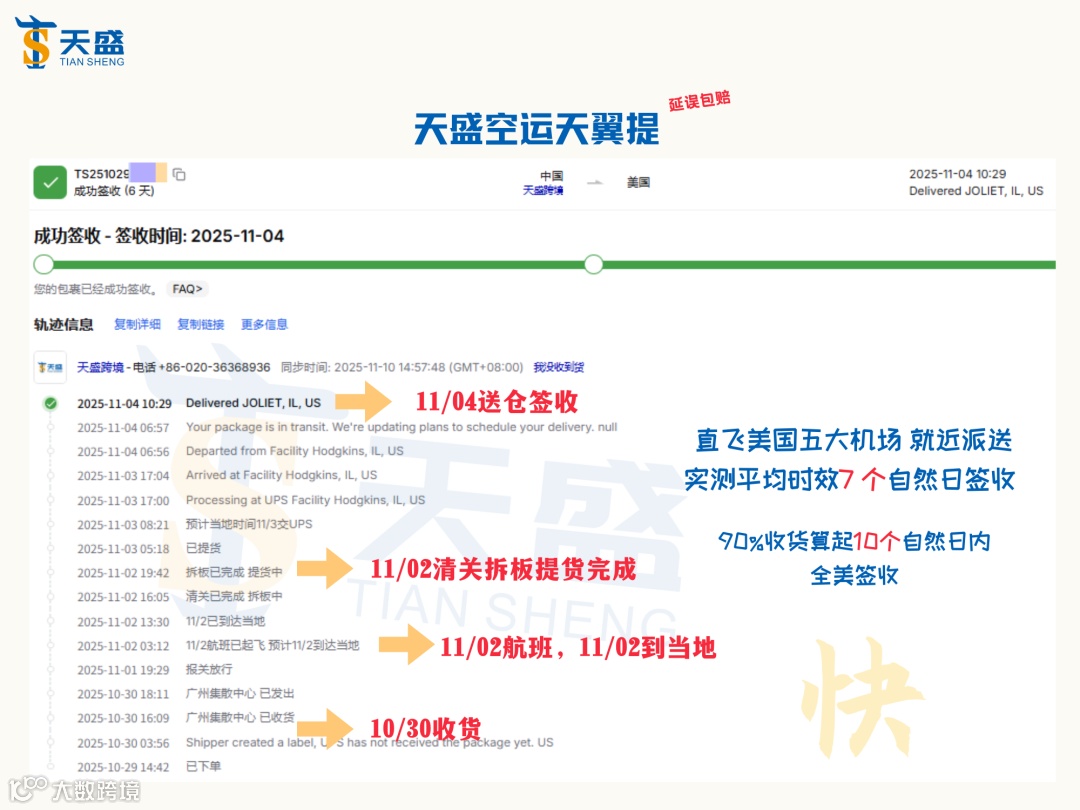Click the 成功签收 (6 天) status text
The image size is (1080, 810).
click(114, 191)
